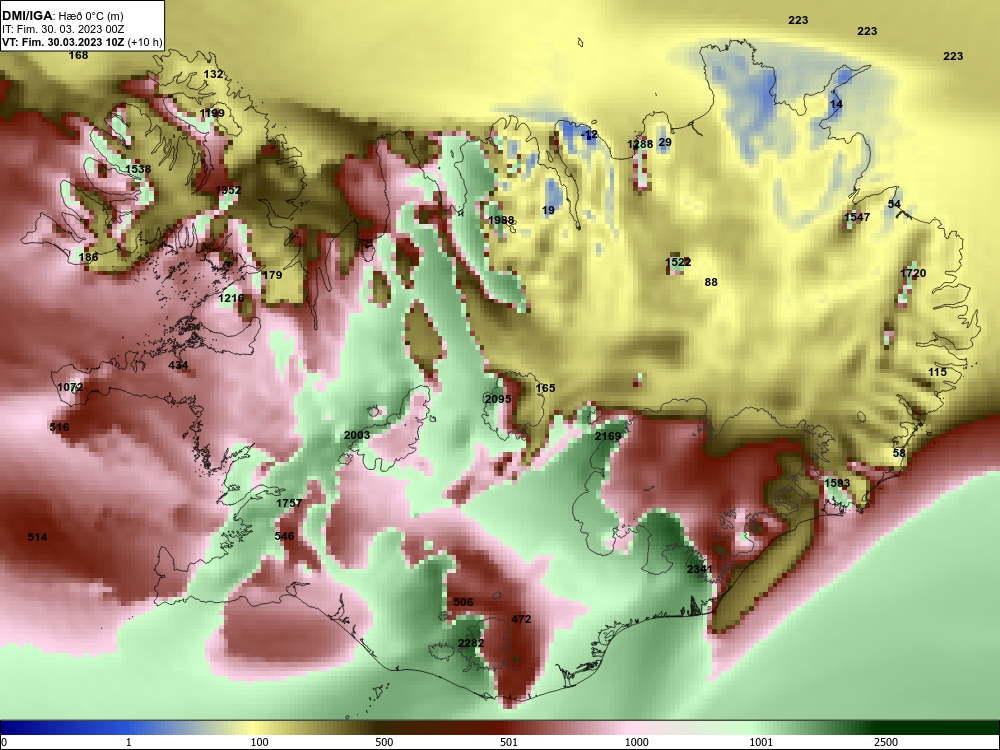Viewport: 1000px width, 750px height.
Task: Select the map value 54
Action: tap(894, 204)
